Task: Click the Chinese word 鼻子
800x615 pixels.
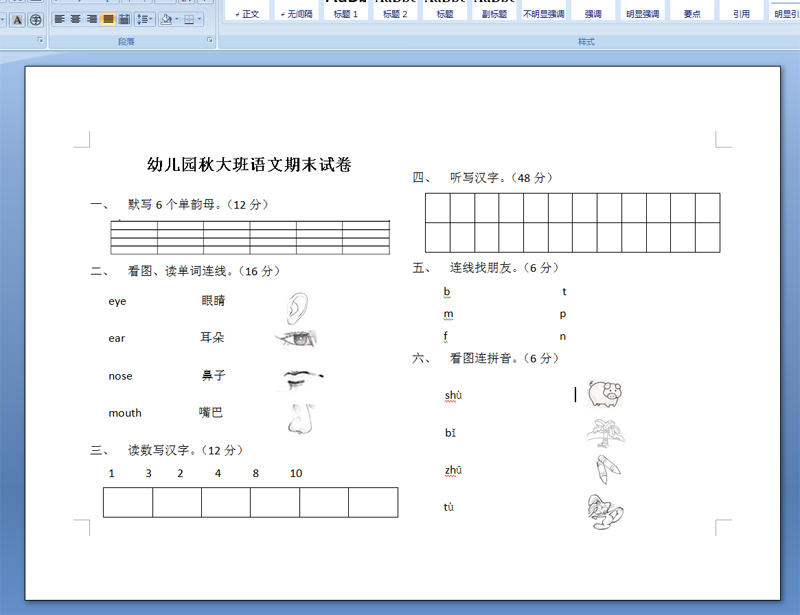Action: coord(213,376)
